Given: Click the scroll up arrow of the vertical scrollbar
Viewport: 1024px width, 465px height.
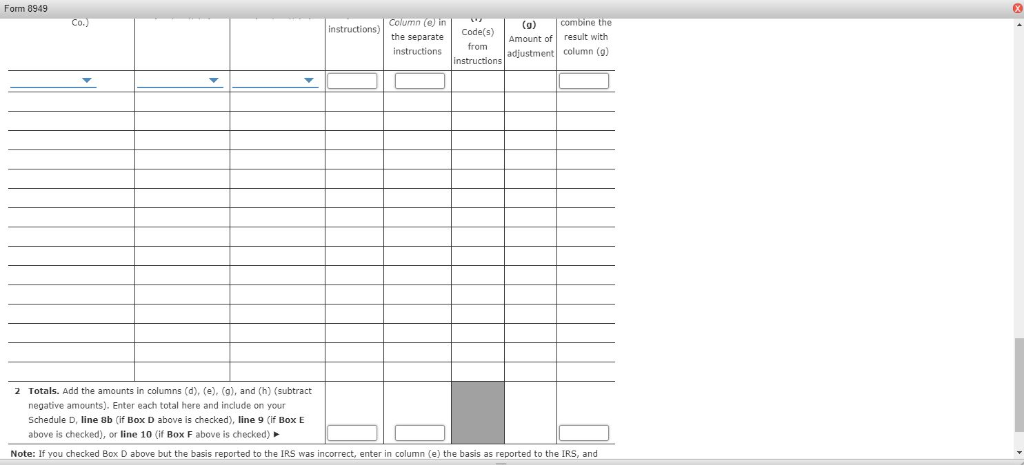Looking at the screenshot, I should 1019,25.
